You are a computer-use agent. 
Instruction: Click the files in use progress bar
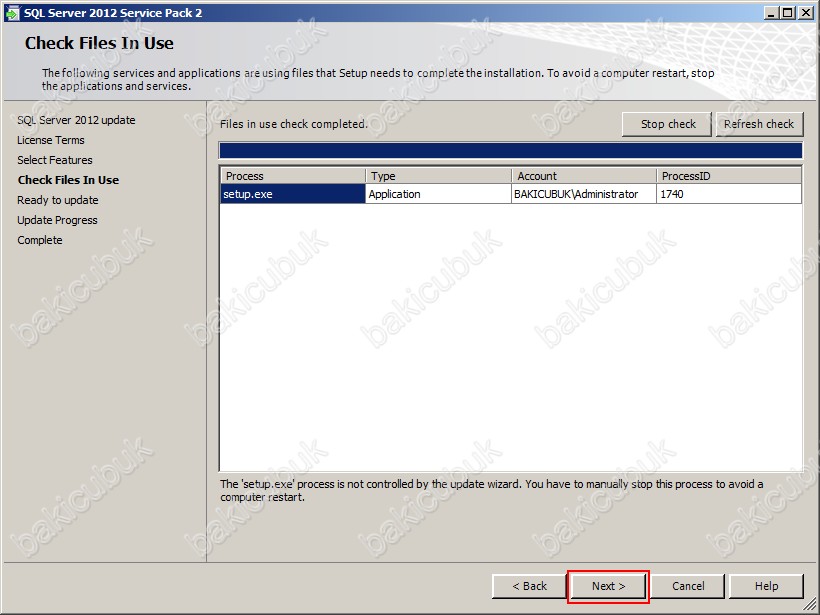pos(510,151)
